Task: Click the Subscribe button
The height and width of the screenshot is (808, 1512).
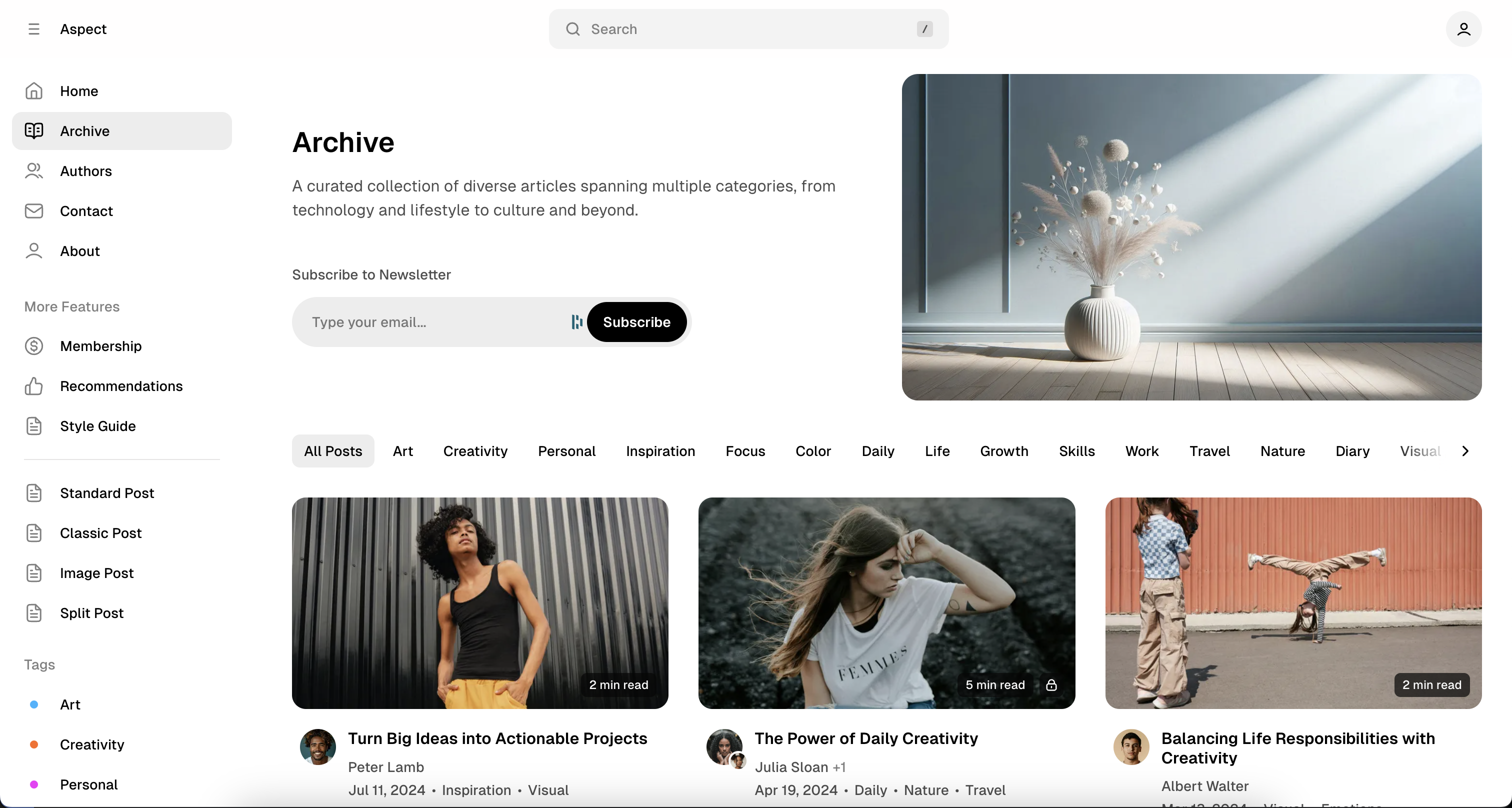Action: [636, 321]
